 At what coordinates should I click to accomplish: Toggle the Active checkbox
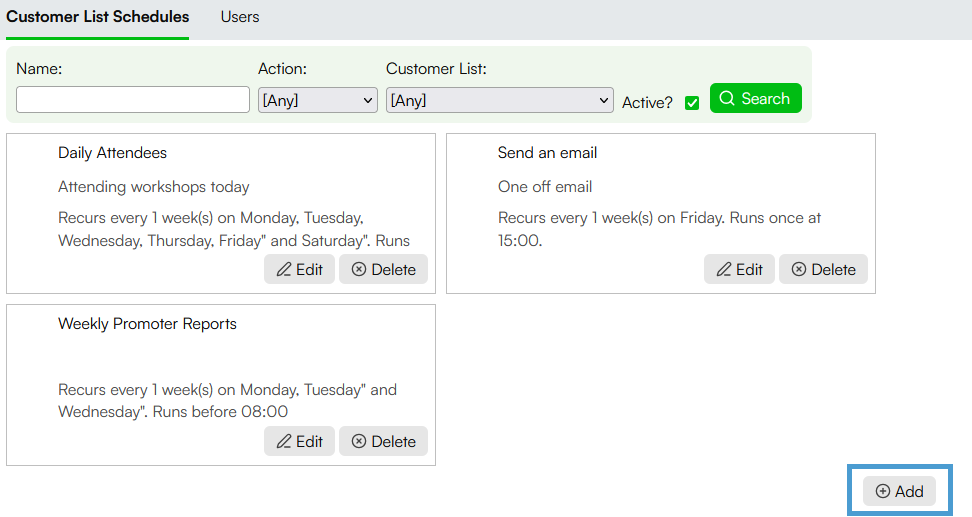tap(692, 103)
